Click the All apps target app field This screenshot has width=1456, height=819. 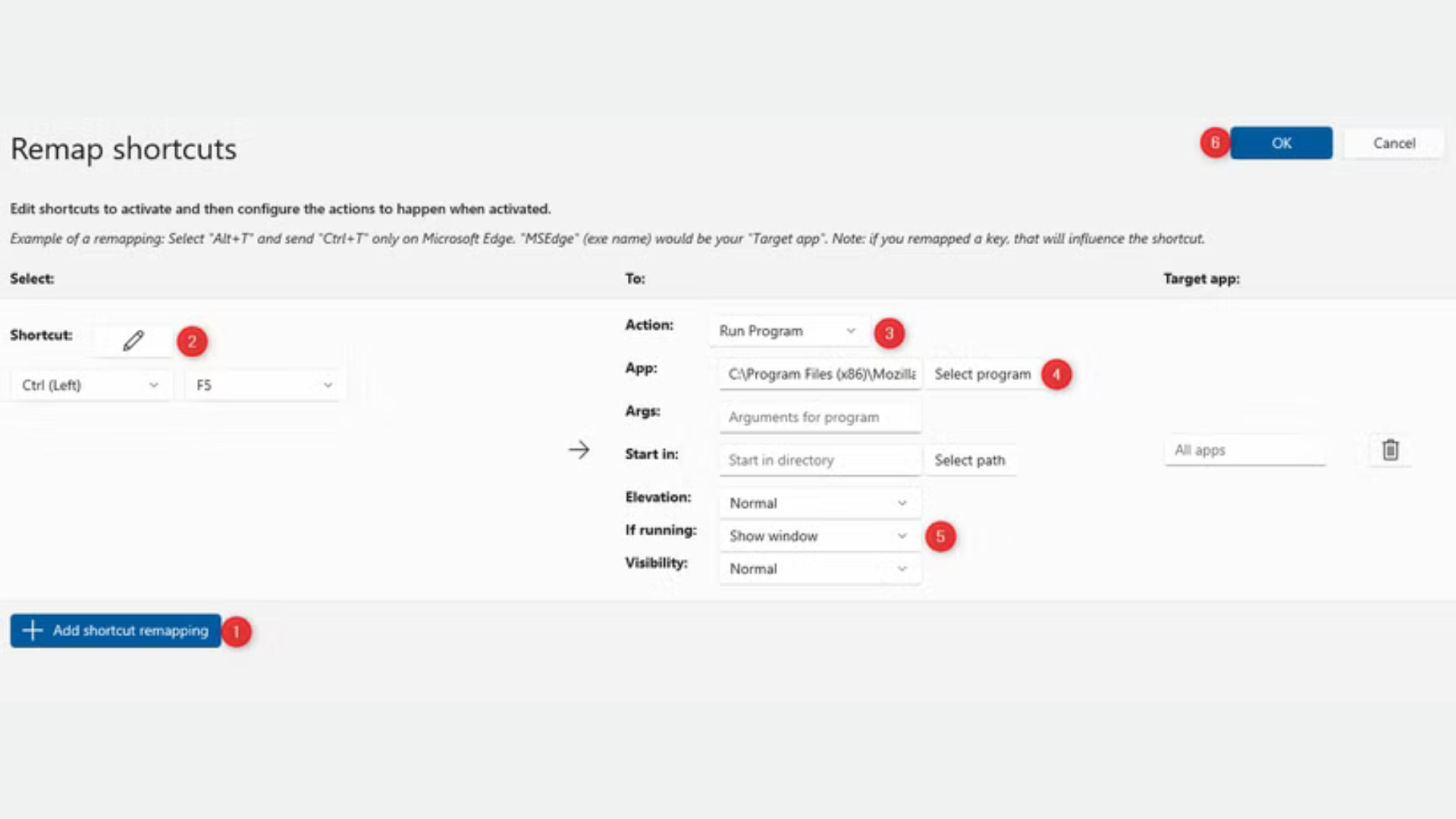pyautogui.click(x=1244, y=450)
